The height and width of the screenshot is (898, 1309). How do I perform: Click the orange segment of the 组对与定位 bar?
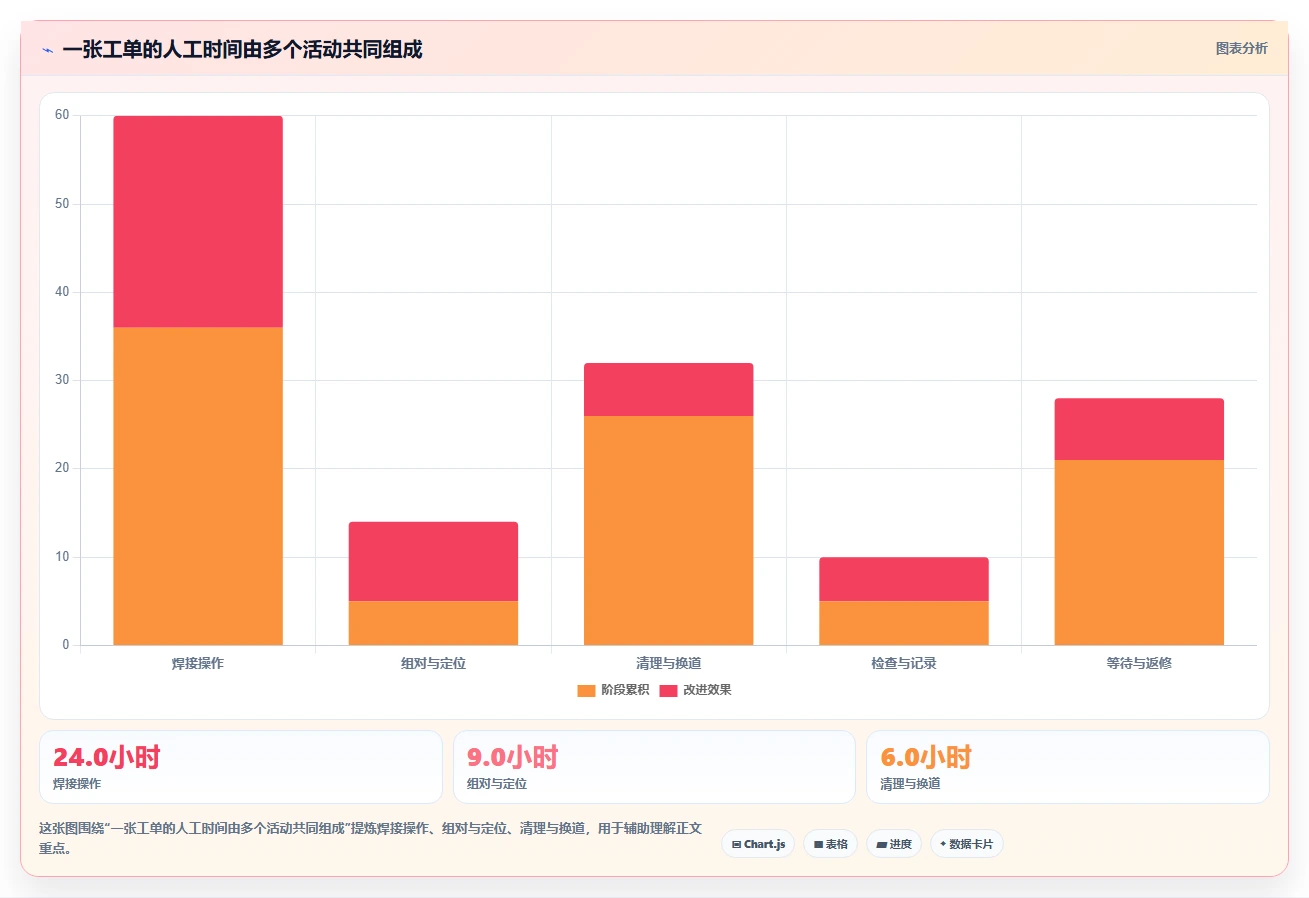tap(433, 623)
